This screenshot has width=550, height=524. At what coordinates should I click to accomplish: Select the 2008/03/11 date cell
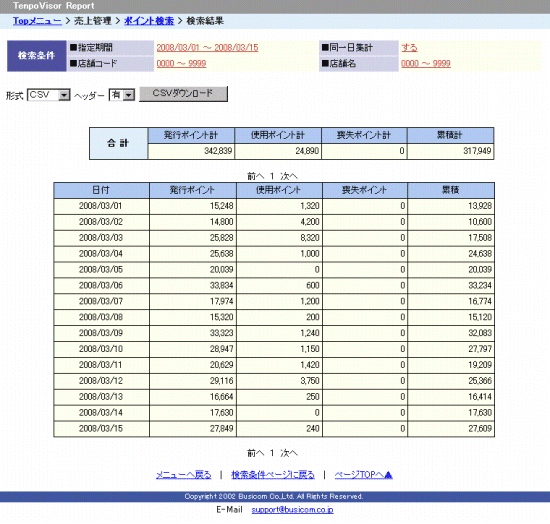(101, 365)
